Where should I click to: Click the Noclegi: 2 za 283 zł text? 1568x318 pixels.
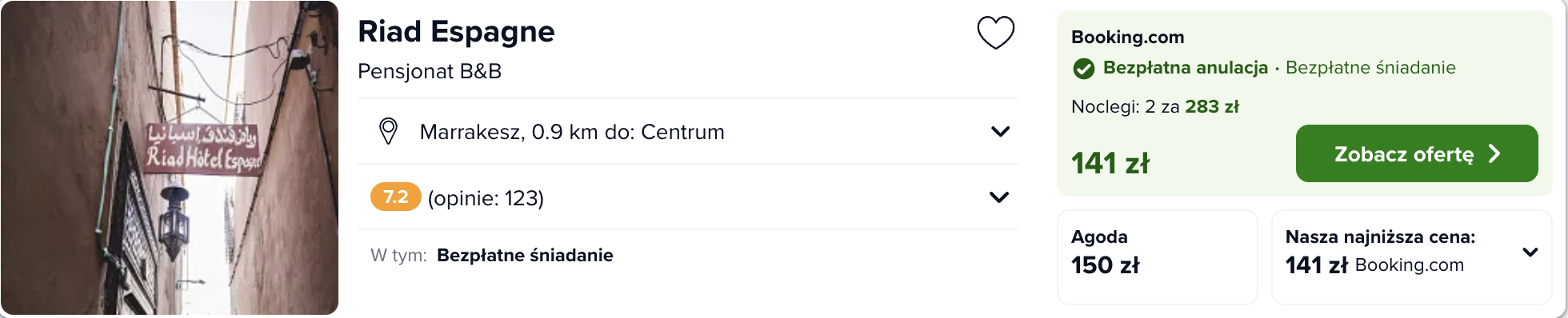(1155, 107)
